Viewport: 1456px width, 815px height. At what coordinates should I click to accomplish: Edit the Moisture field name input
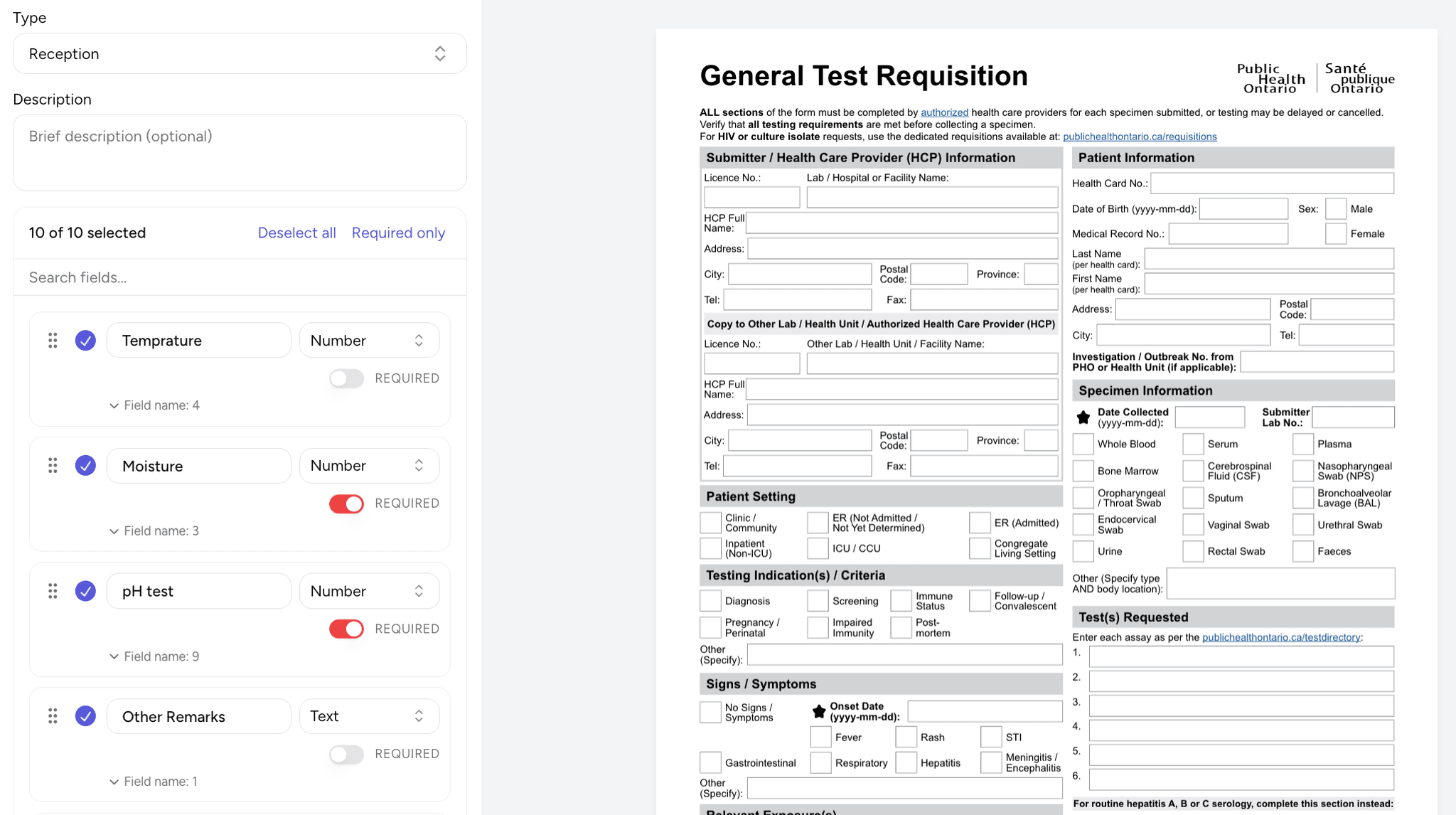coord(199,466)
